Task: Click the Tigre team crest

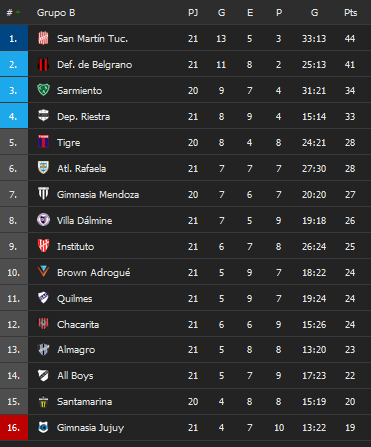Action: (x=43, y=142)
